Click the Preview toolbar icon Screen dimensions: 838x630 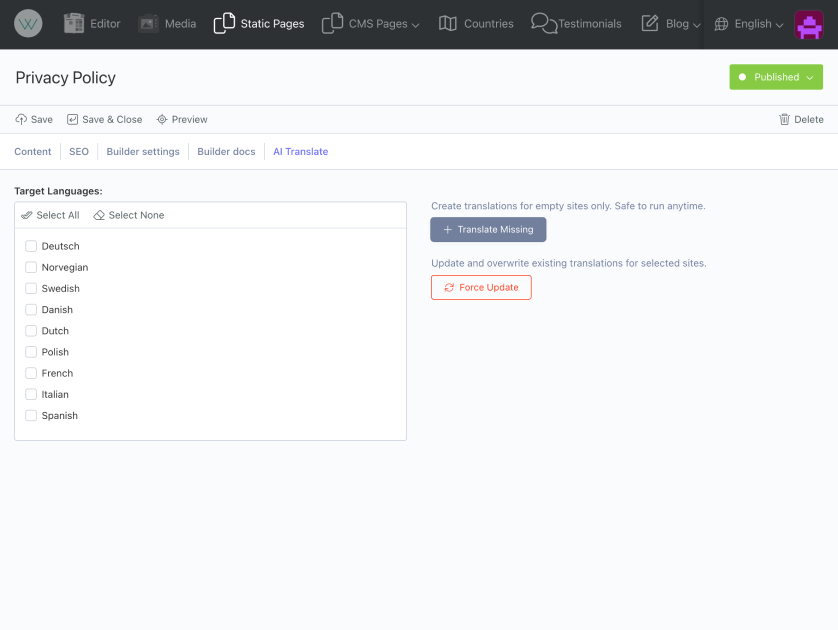162,120
